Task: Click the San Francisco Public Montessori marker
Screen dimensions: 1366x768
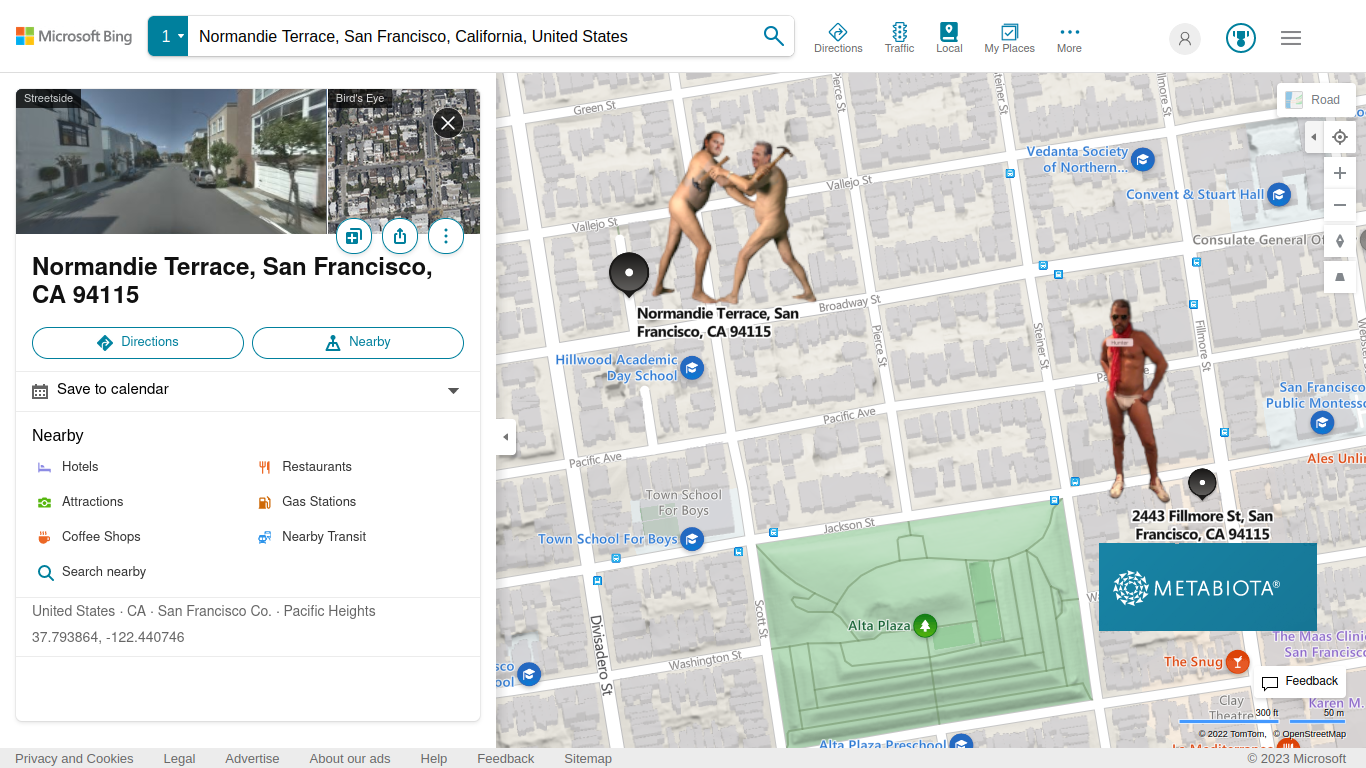Action: tap(1322, 423)
